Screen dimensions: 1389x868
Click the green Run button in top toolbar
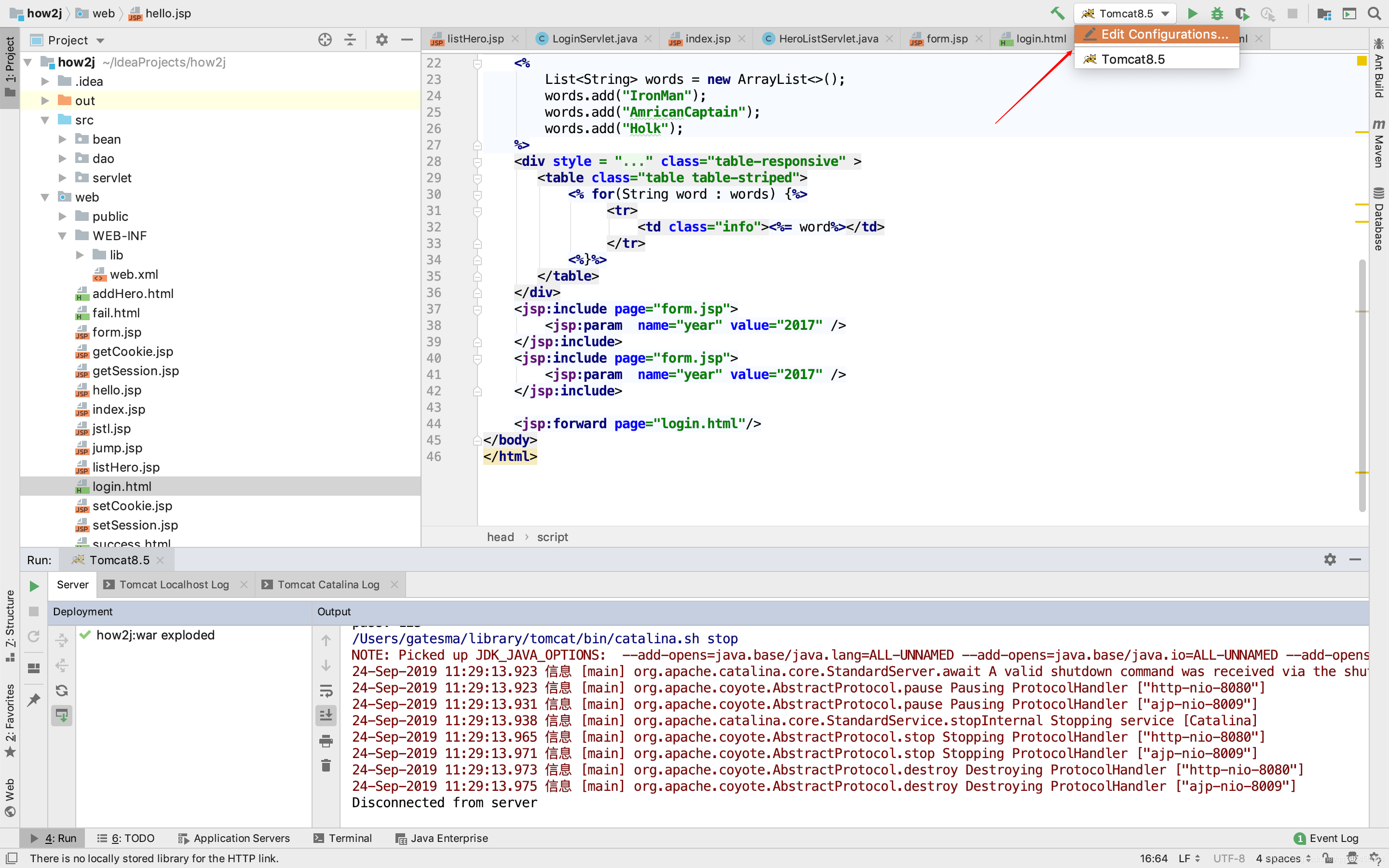click(x=1192, y=13)
